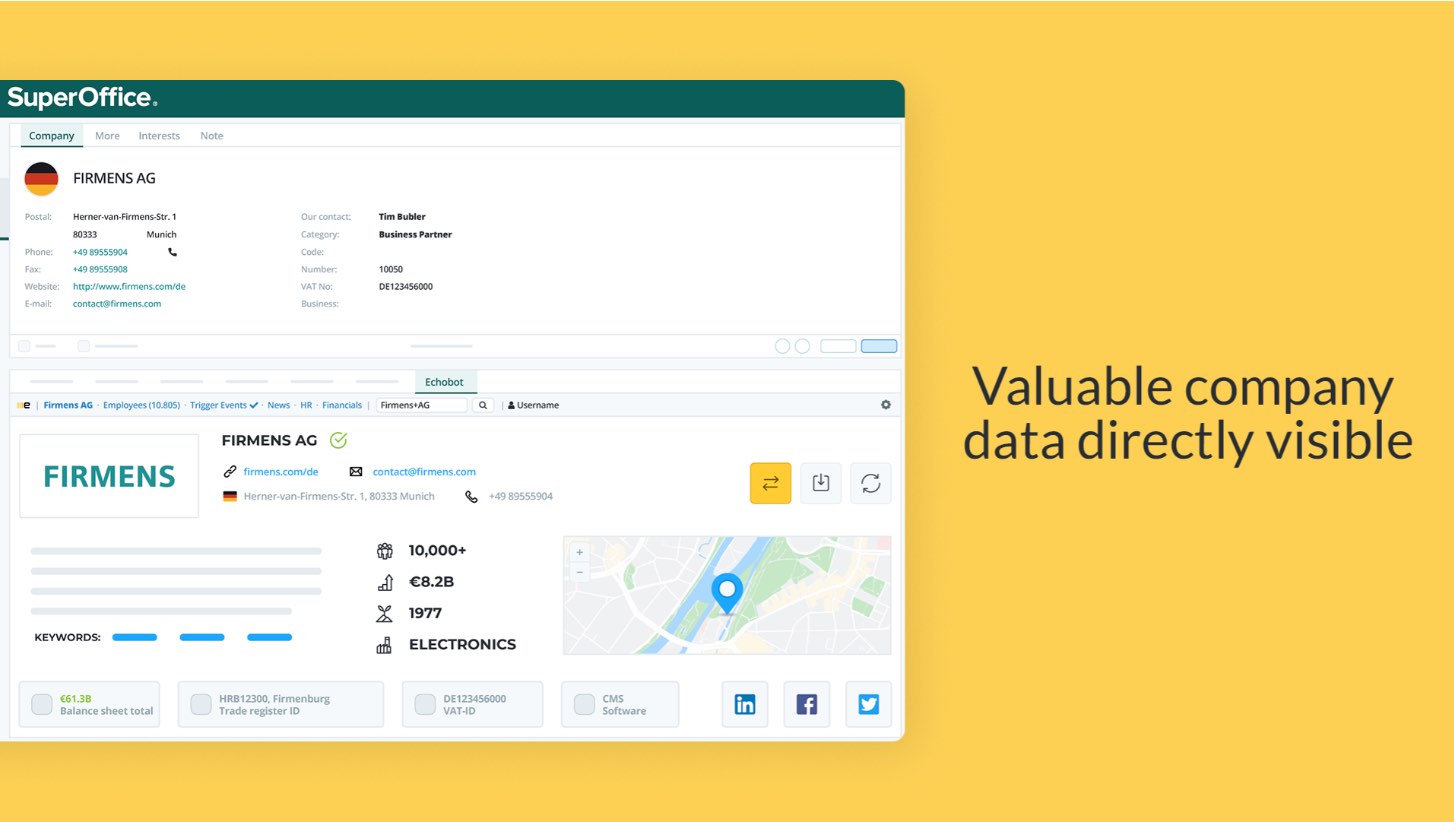Click the refresh circular arrows button
Screen dimensions: 1454x822
click(x=870, y=483)
